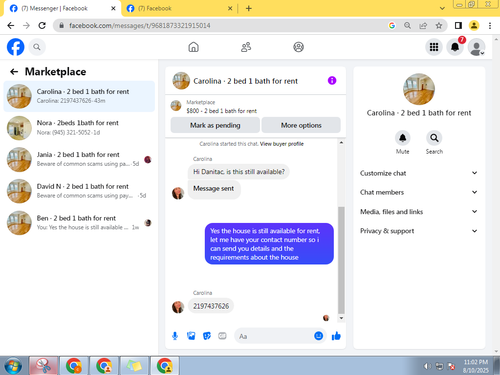This screenshot has height=375, width=500.
Task: Send a thumbs-up like
Action: (x=336, y=336)
